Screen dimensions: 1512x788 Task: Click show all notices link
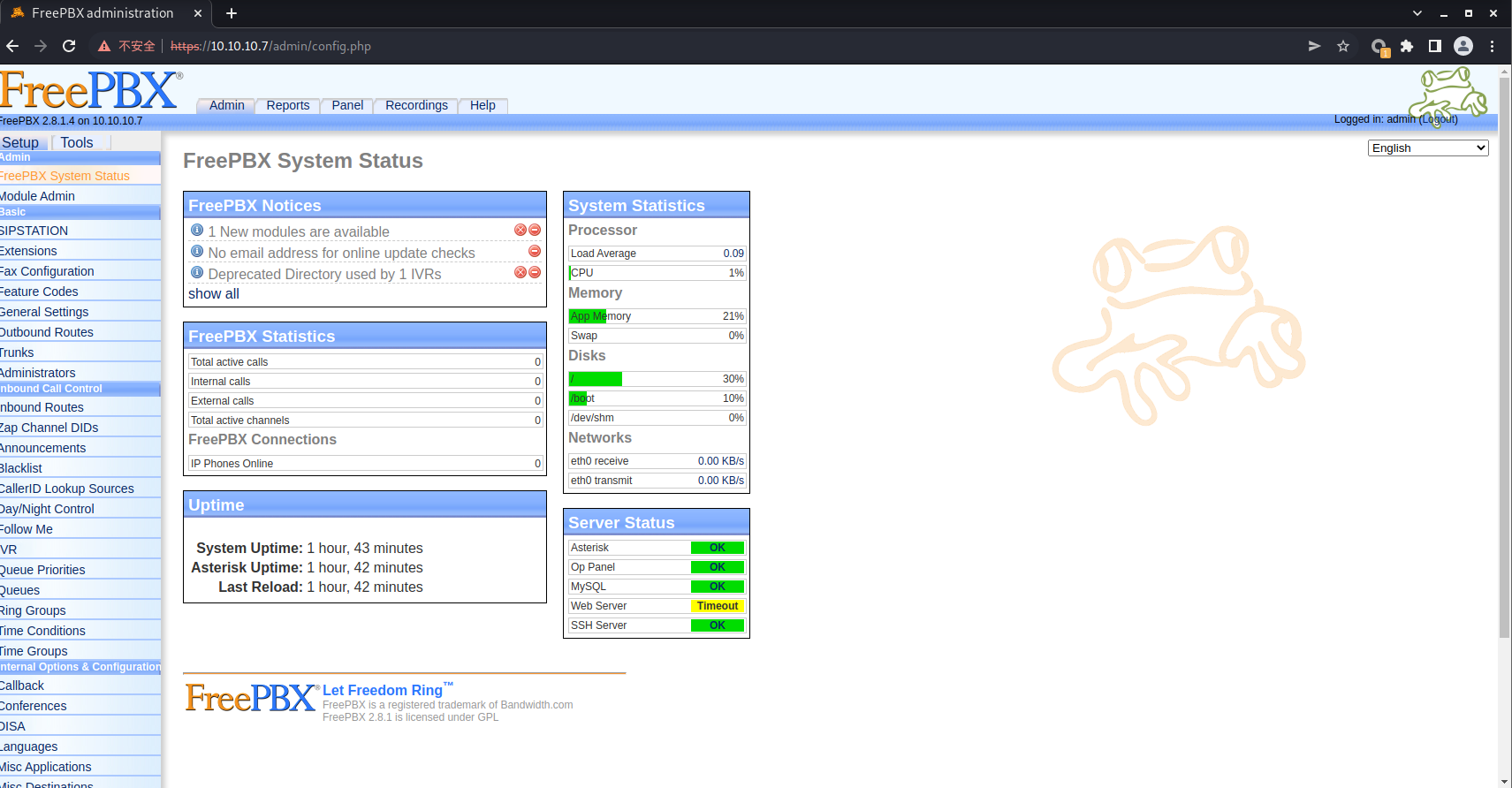tap(214, 294)
